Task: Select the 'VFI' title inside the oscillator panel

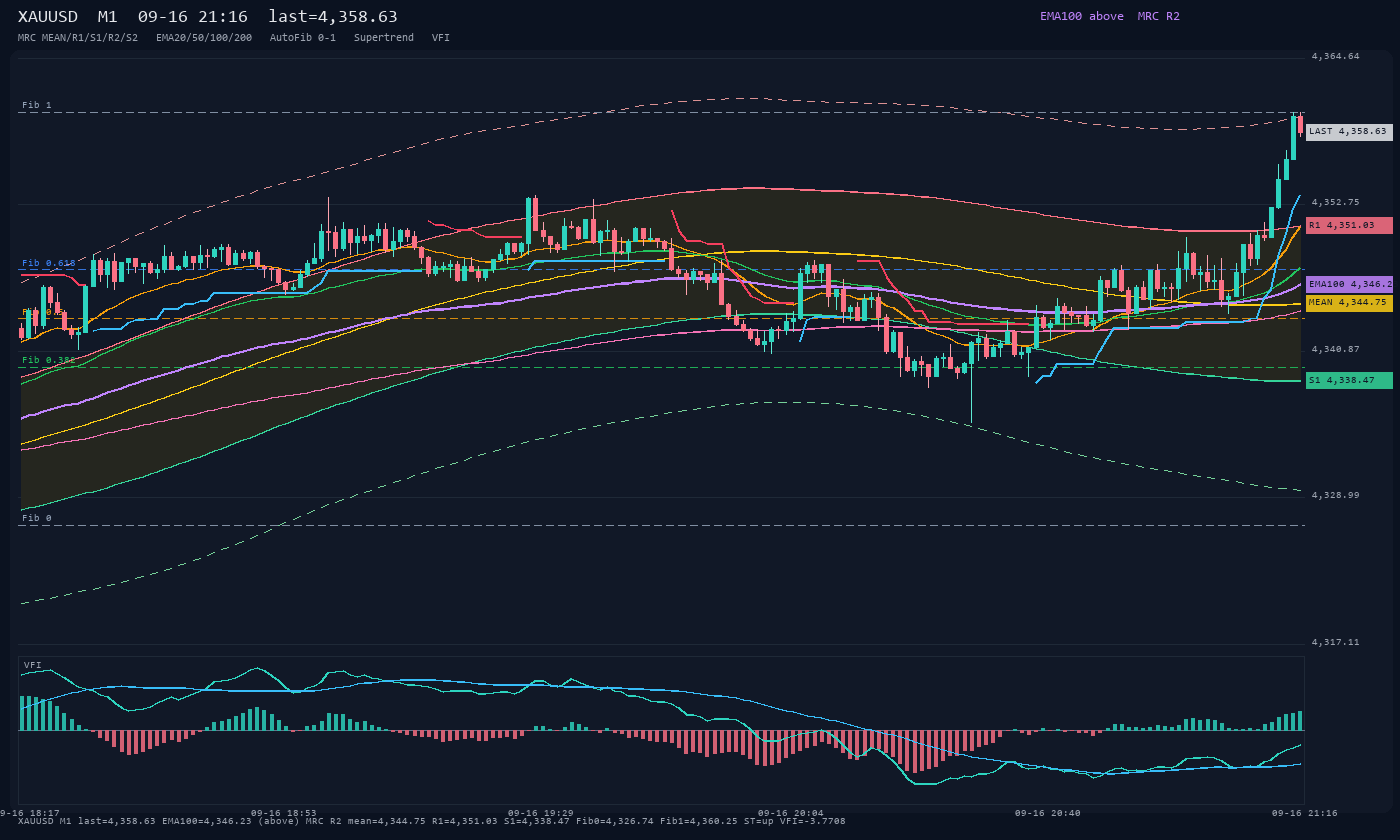Action: [x=33, y=665]
